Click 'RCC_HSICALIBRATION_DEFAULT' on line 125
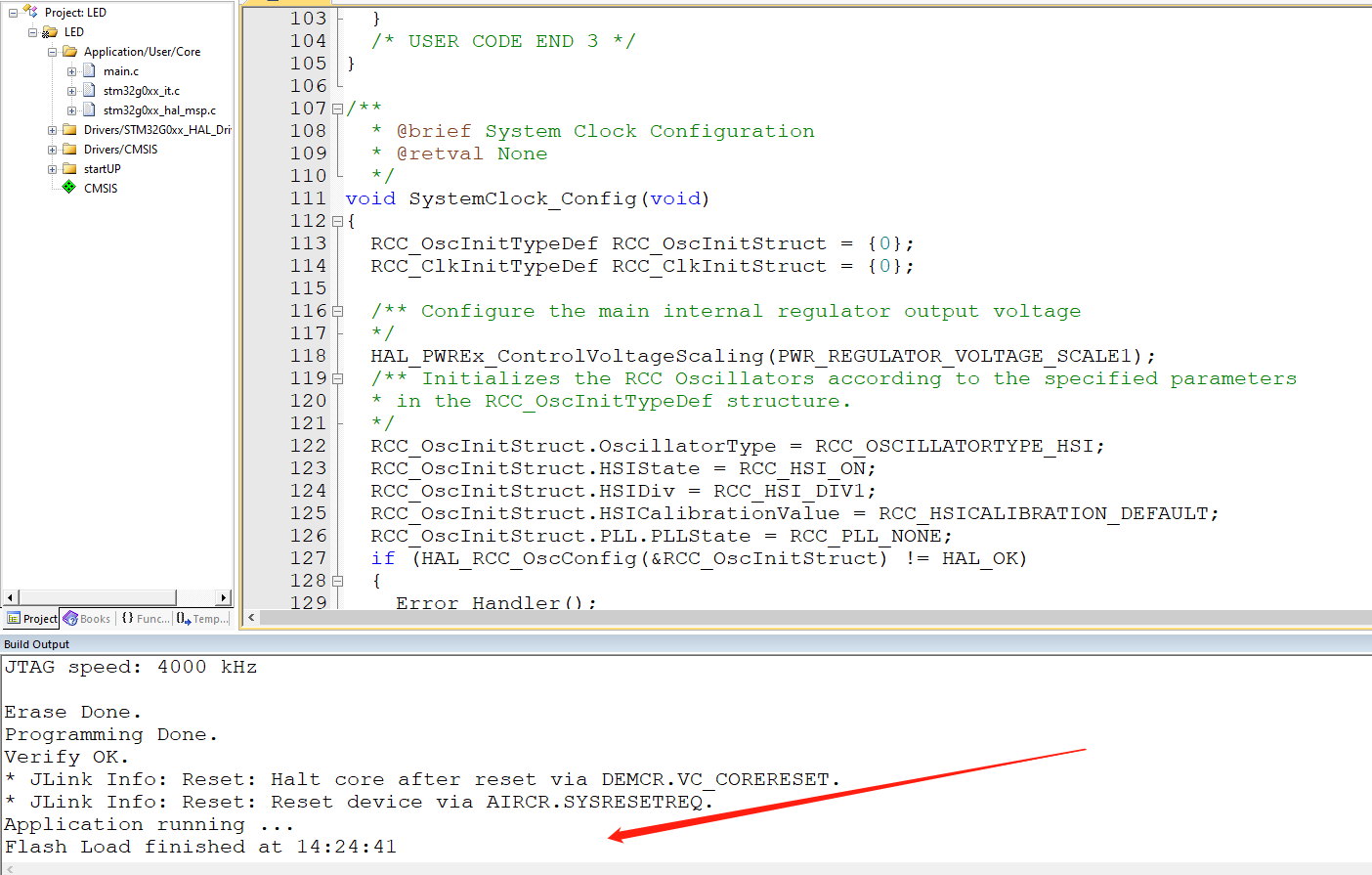The width and height of the screenshot is (1372, 875). pyautogui.click(x=1043, y=513)
